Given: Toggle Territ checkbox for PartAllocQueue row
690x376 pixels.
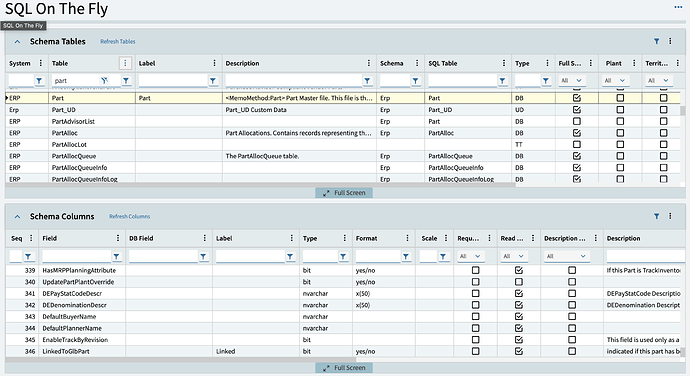Looking at the screenshot, I should click(664, 156).
